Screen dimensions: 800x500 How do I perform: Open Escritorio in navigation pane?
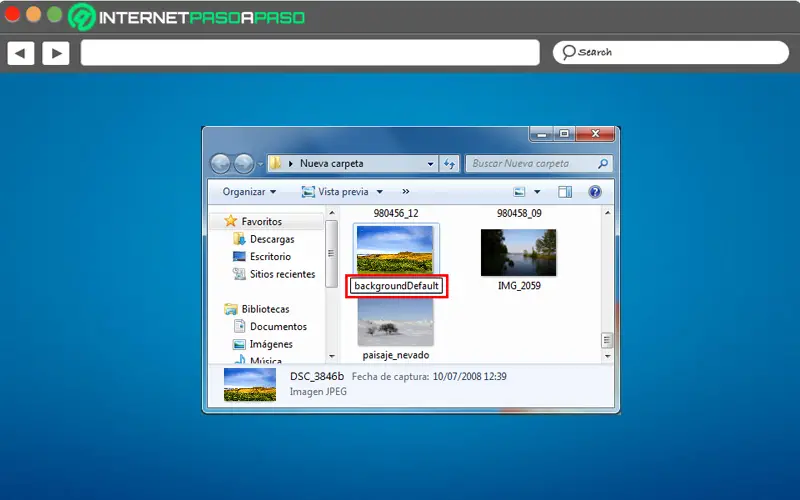(x=270, y=256)
